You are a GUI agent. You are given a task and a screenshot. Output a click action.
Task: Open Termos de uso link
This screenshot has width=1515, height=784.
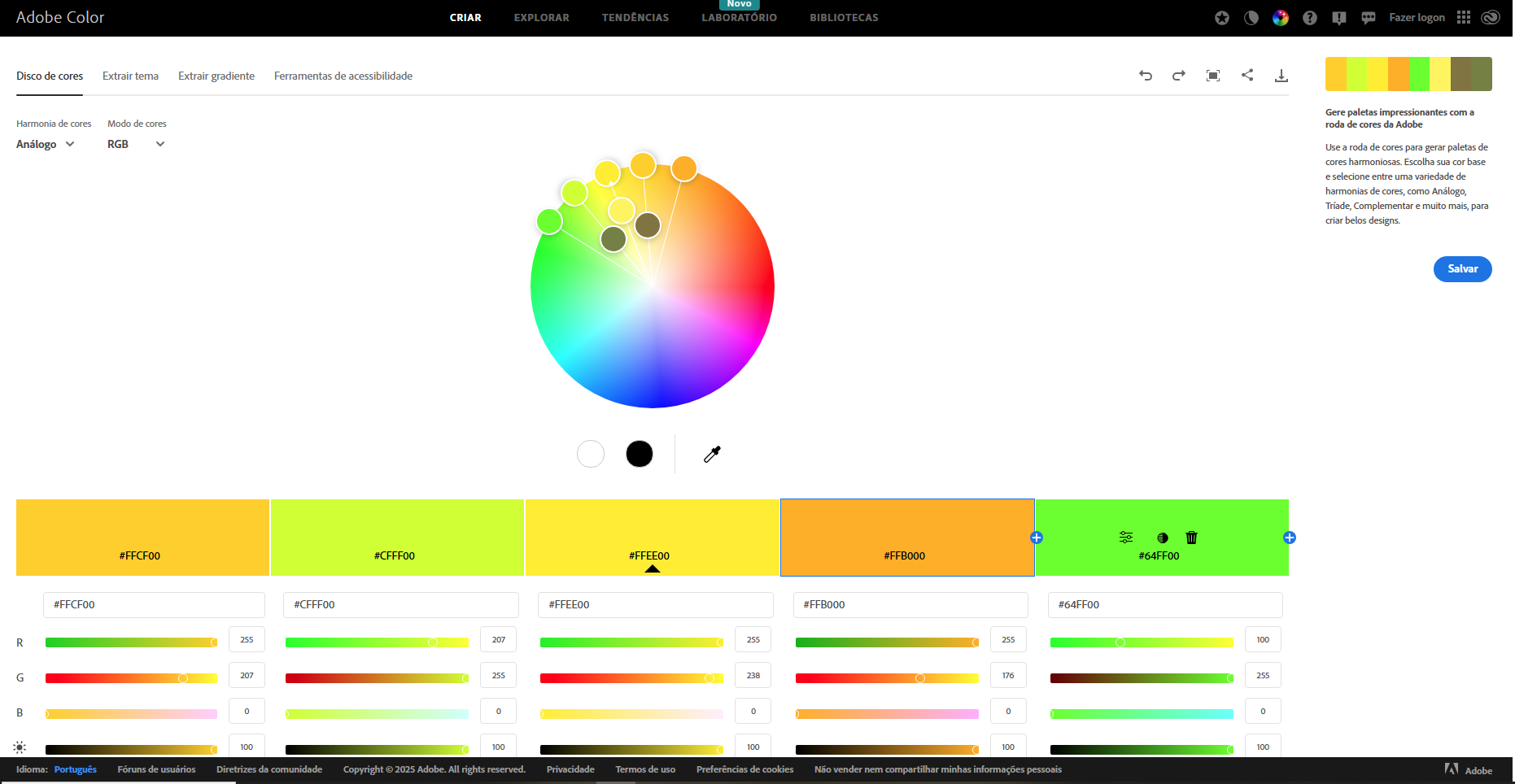pos(645,769)
